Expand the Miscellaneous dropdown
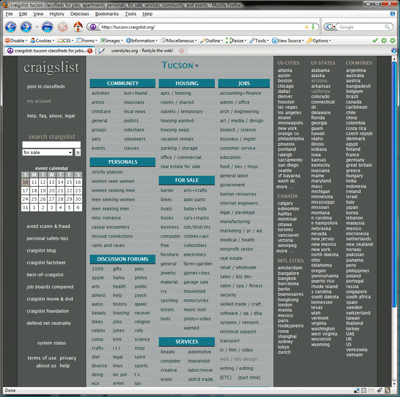 179,41
